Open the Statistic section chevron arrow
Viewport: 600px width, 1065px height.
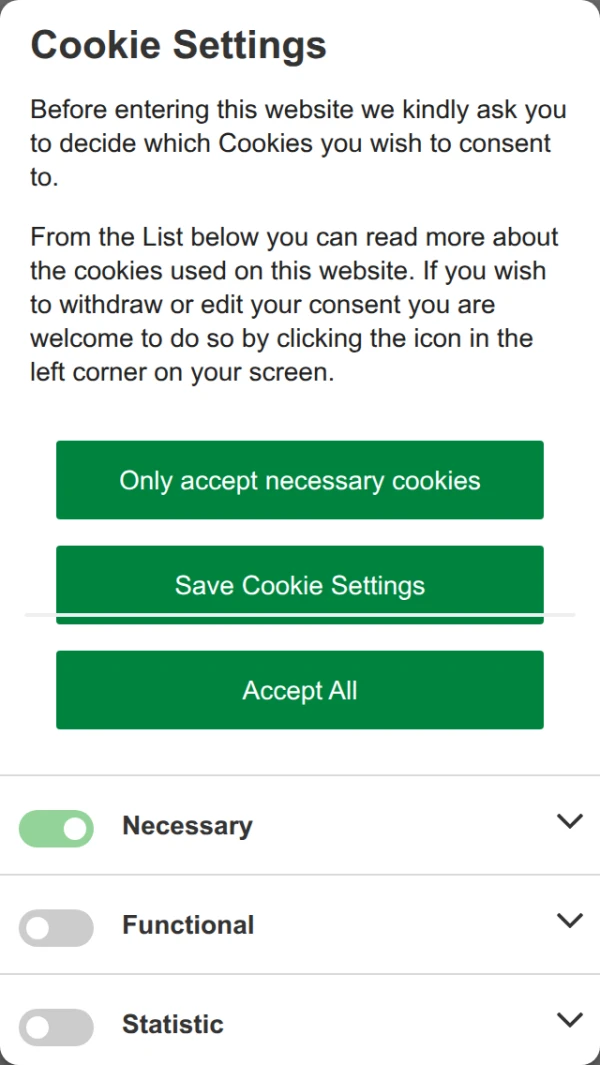[x=569, y=1020]
